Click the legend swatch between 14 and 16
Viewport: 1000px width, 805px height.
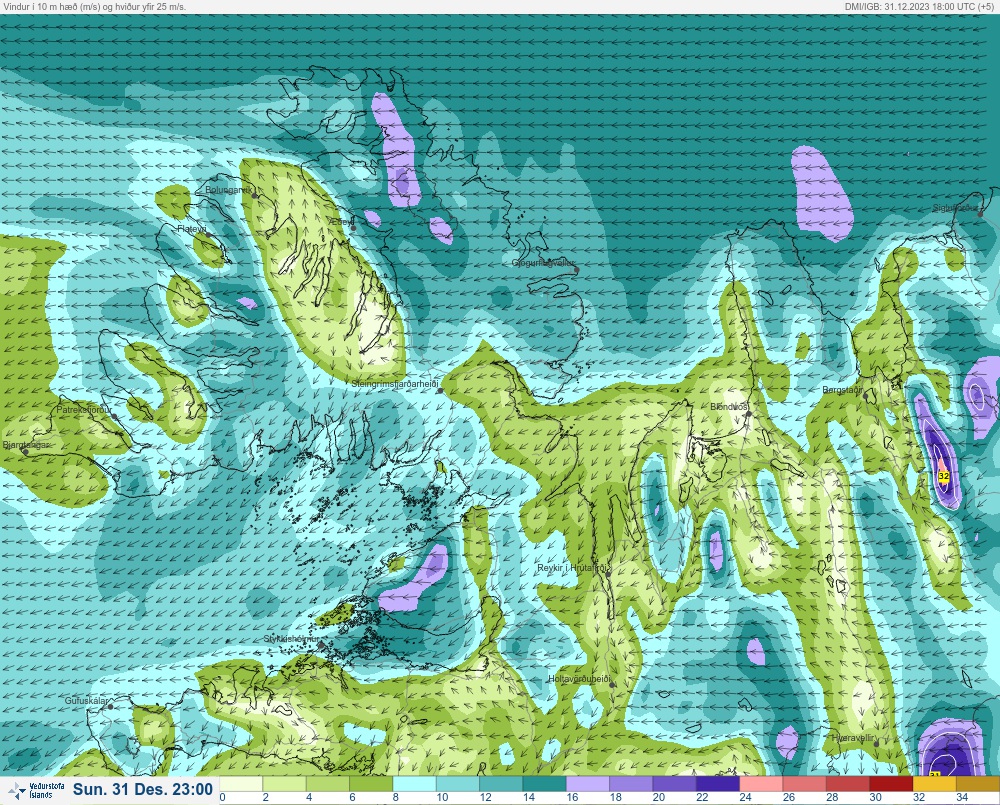point(545,783)
